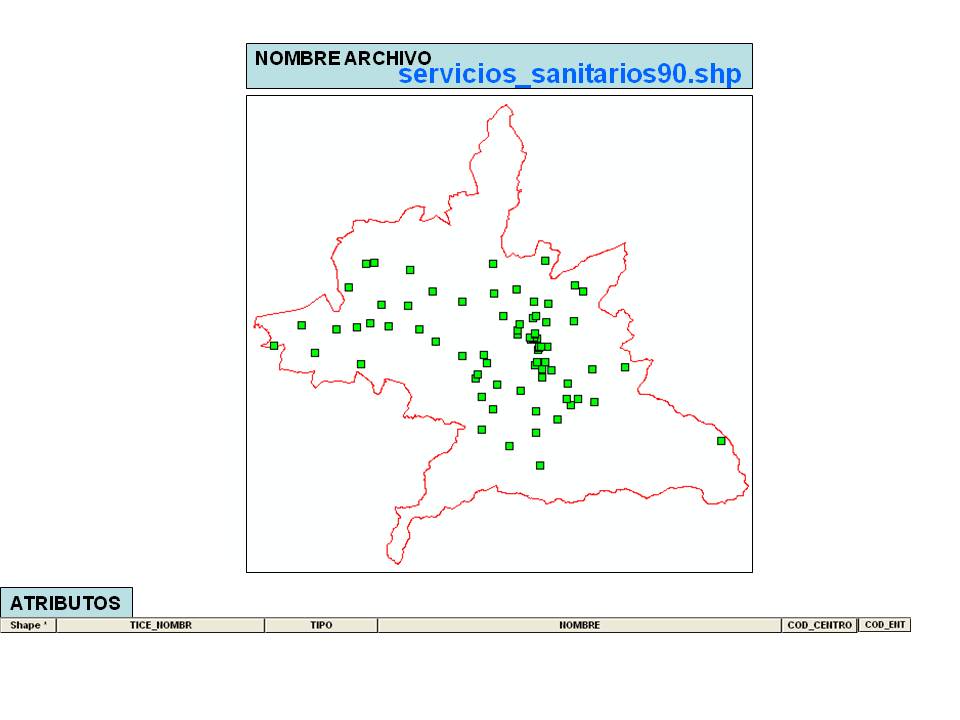The image size is (960, 720).
Task: Click the NOMBRE ARCHIVO label
Action: [x=343, y=58]
